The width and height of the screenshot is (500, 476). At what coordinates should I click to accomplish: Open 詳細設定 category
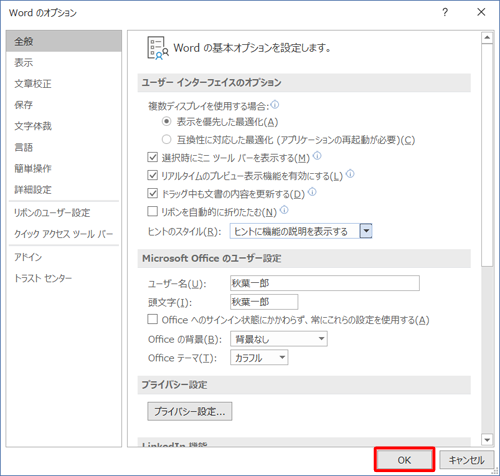click(64, 190)
